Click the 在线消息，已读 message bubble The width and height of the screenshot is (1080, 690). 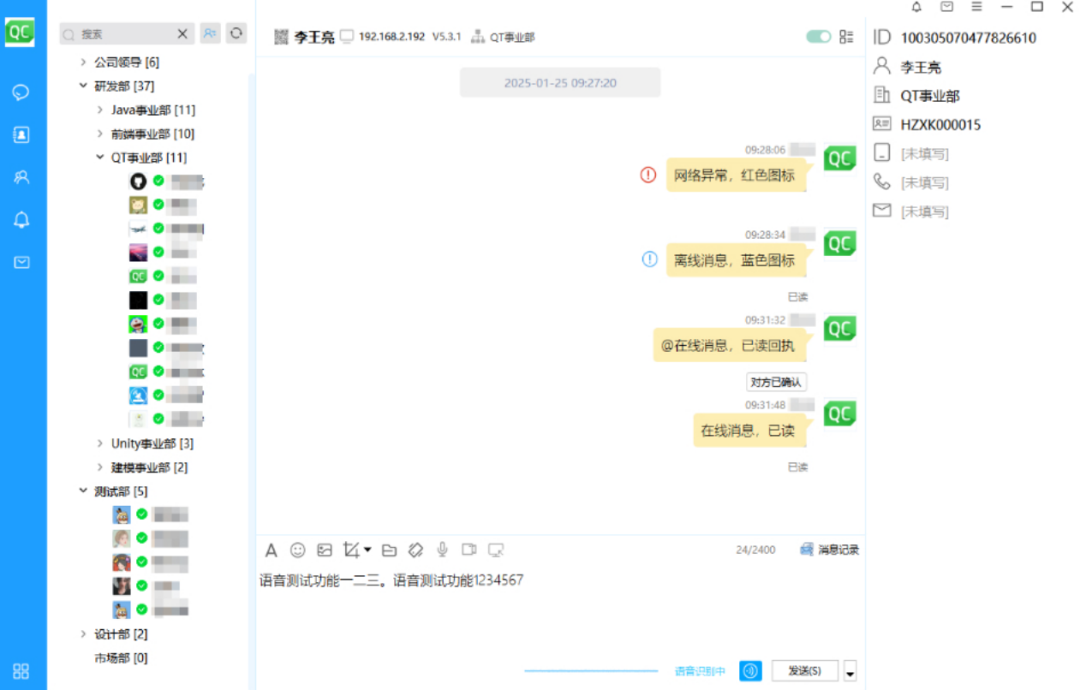(749, 430)
